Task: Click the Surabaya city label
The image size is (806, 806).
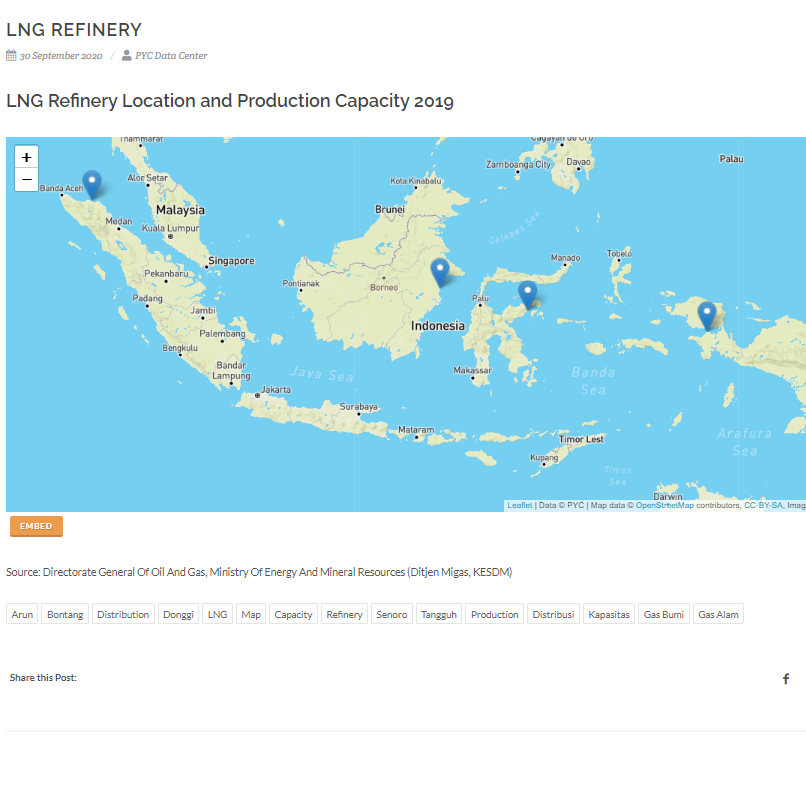Action: pos(358,407)
